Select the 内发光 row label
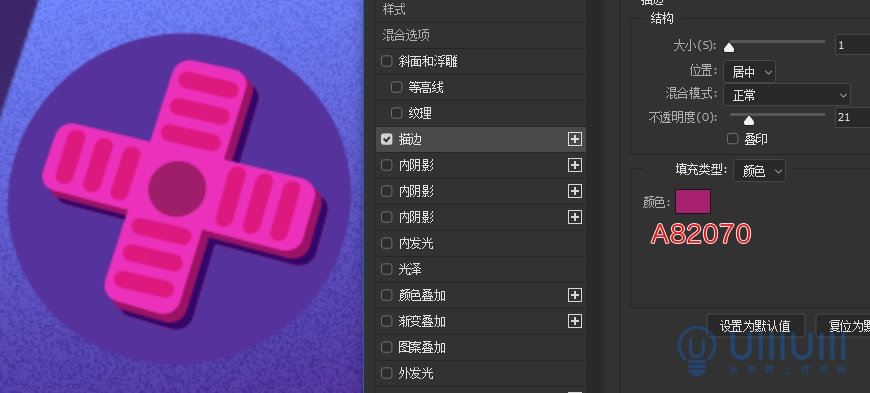Screen dimensions: 870x393 pos(416,243)
